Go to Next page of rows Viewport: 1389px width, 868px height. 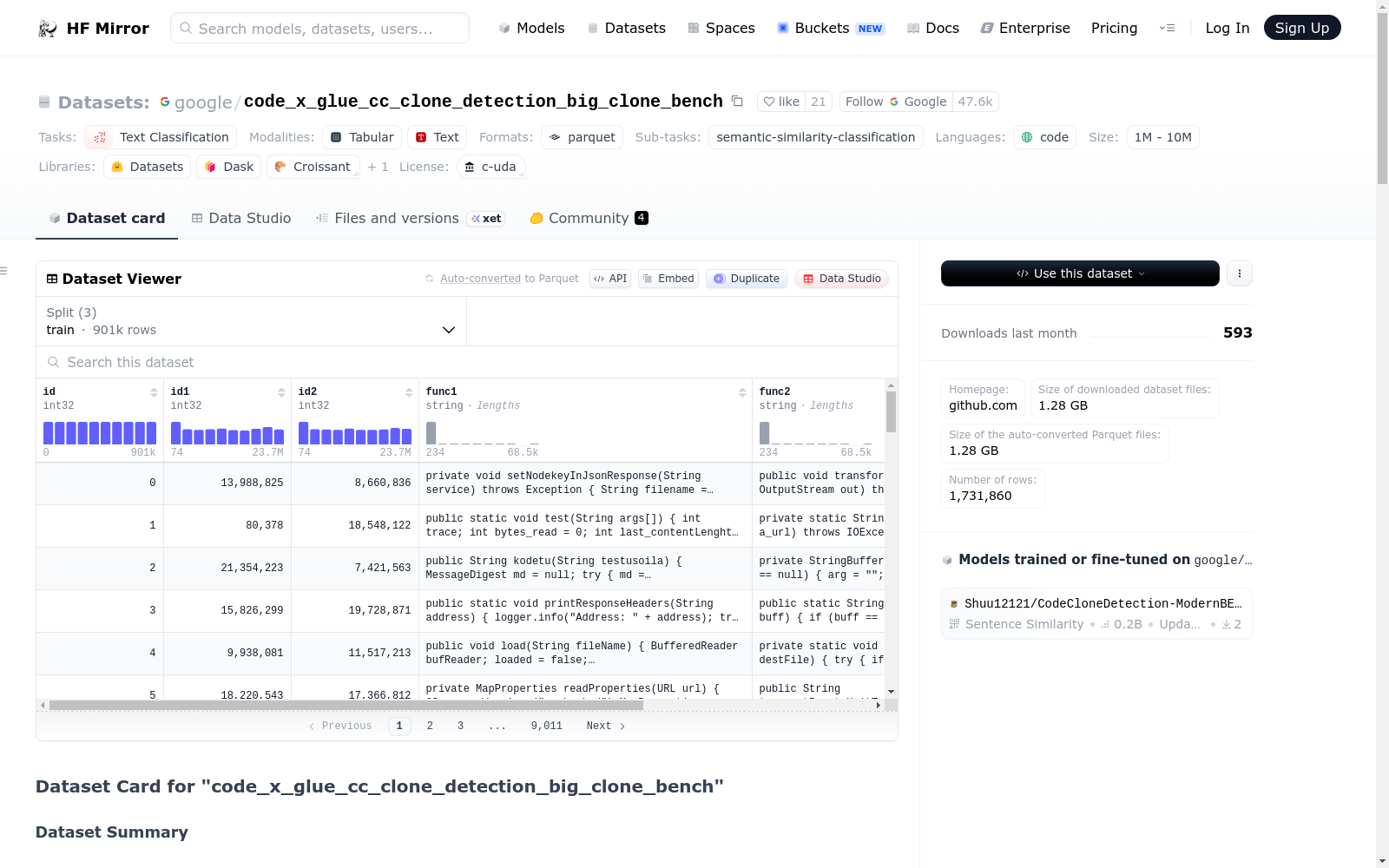(x=606, y=726)
